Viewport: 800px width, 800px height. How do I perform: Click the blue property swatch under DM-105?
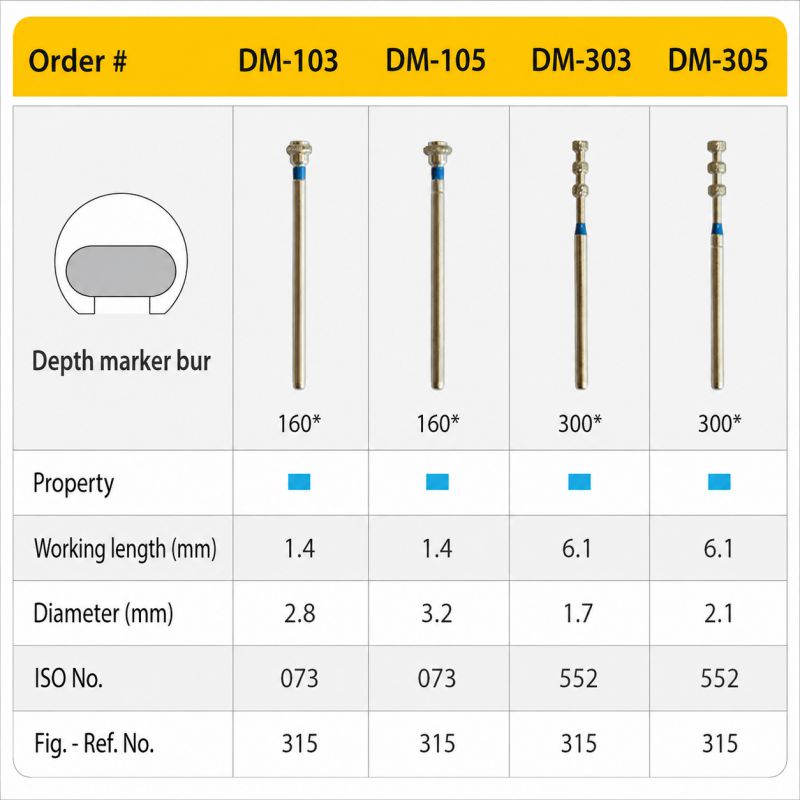[x=437, y=482]
